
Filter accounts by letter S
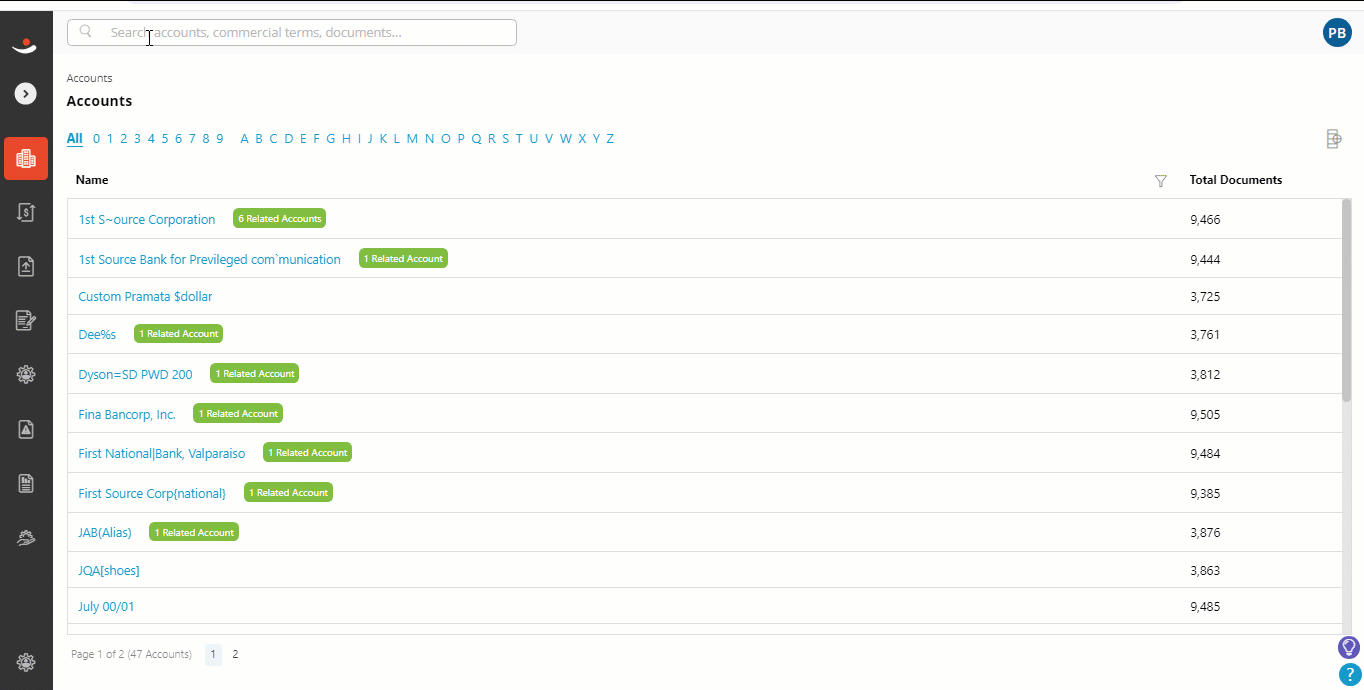click(506, 139)
